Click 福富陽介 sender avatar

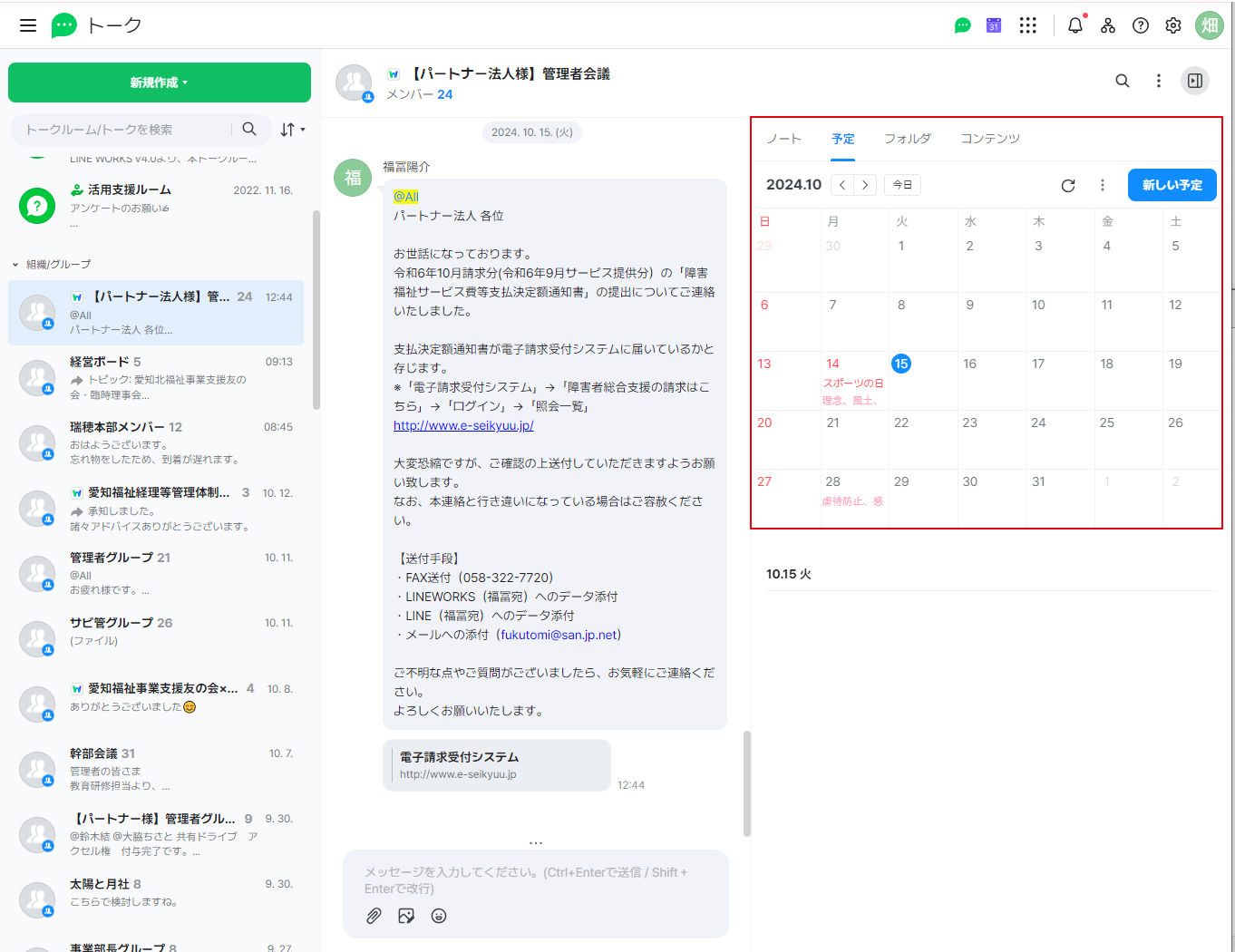point(354,177)
